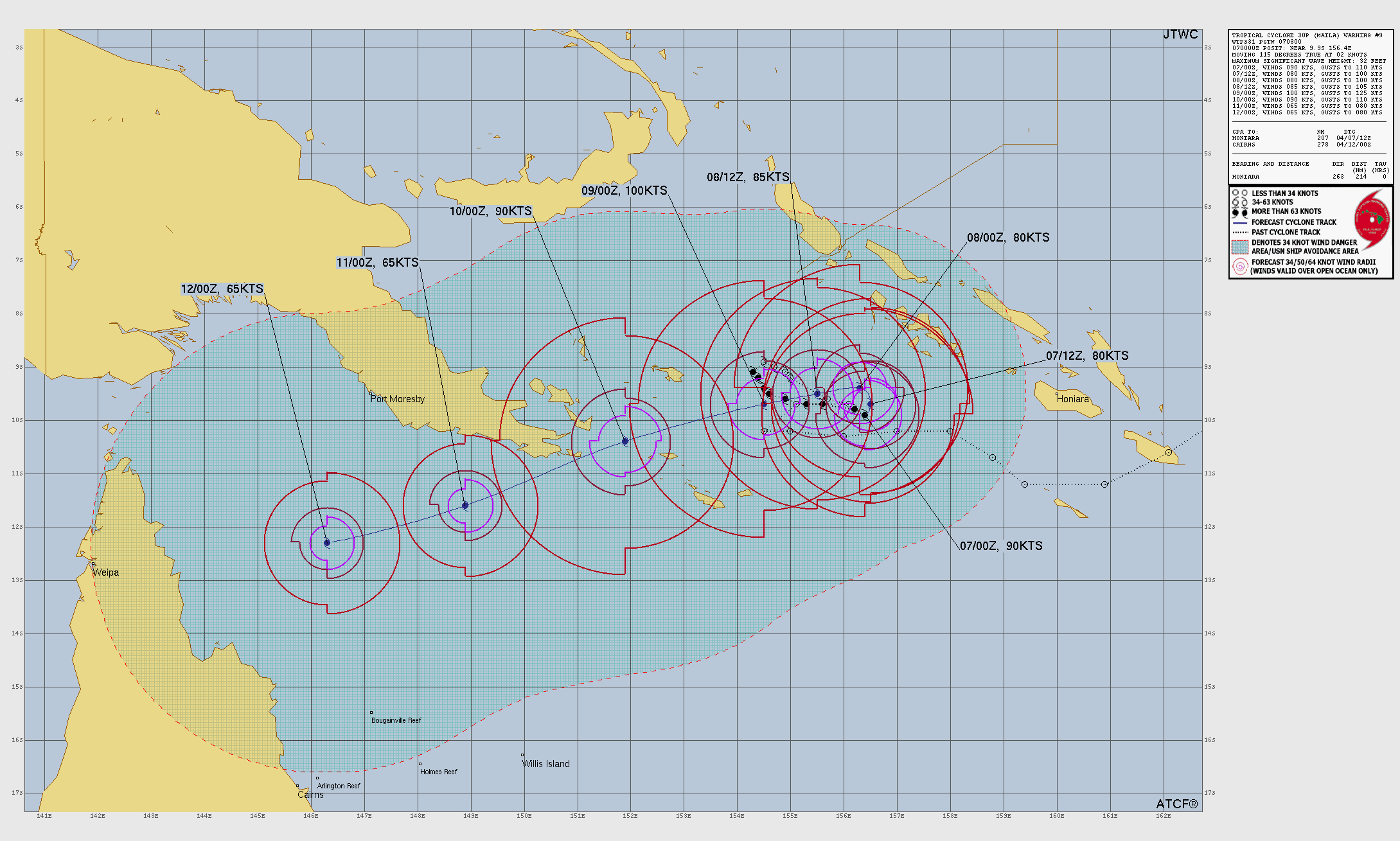Select the '09/00Z, 100KTS' forecast label
The image size is (1400, 841).
624,191
